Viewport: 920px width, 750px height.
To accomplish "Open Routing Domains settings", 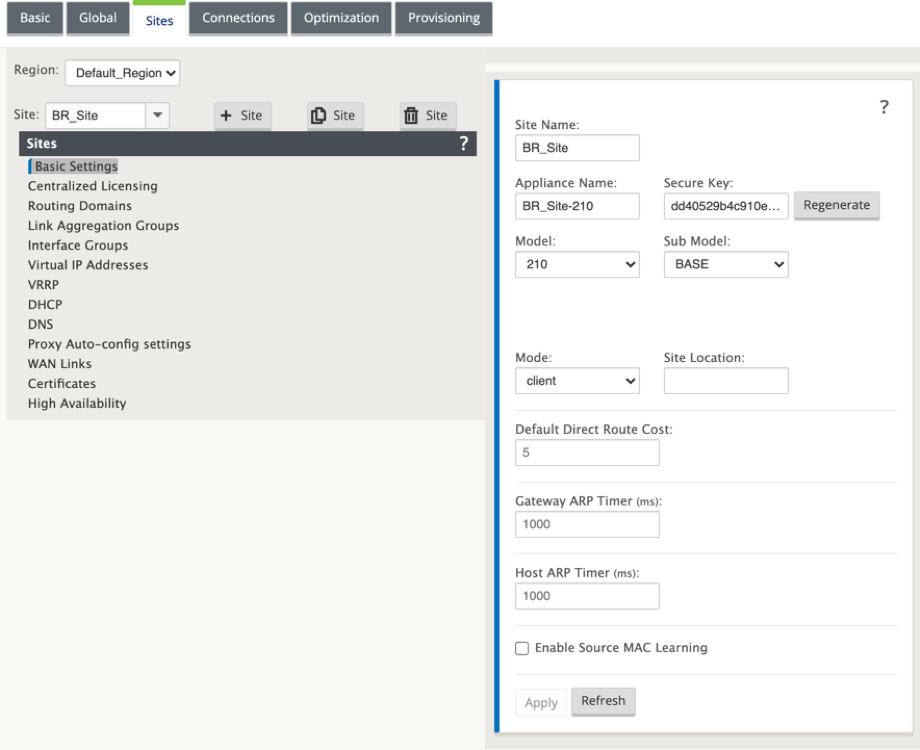I will 80,206.
